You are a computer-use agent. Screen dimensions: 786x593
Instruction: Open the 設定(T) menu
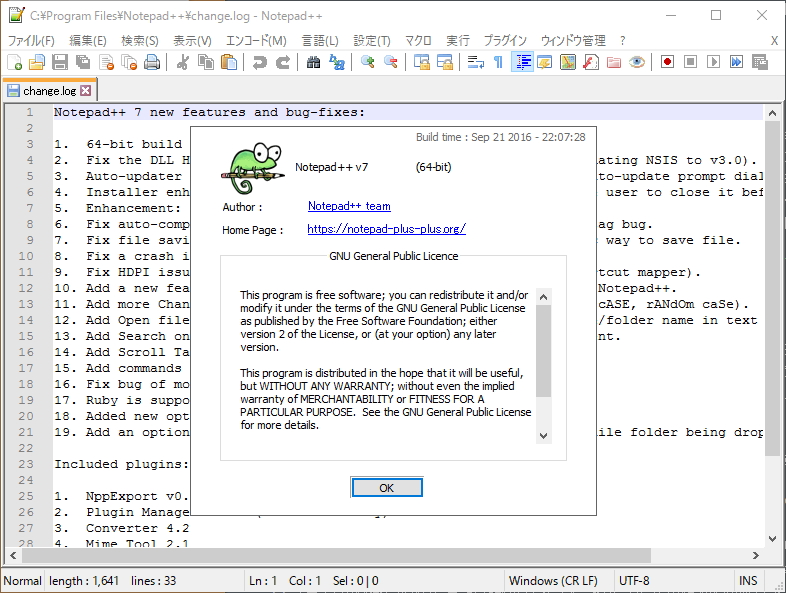372,41
